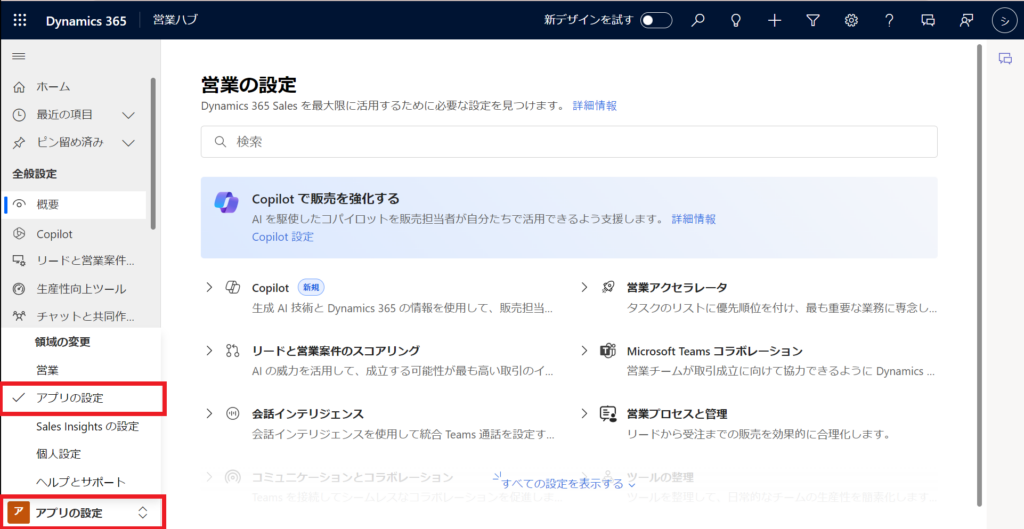Click the 領域の変更 menu header

pos(63,342)
